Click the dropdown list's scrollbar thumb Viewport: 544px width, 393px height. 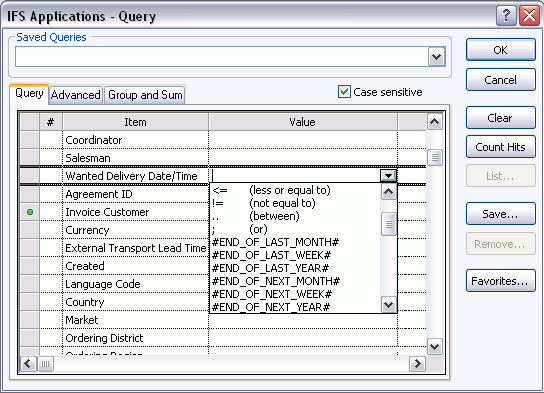coord(389,224)
